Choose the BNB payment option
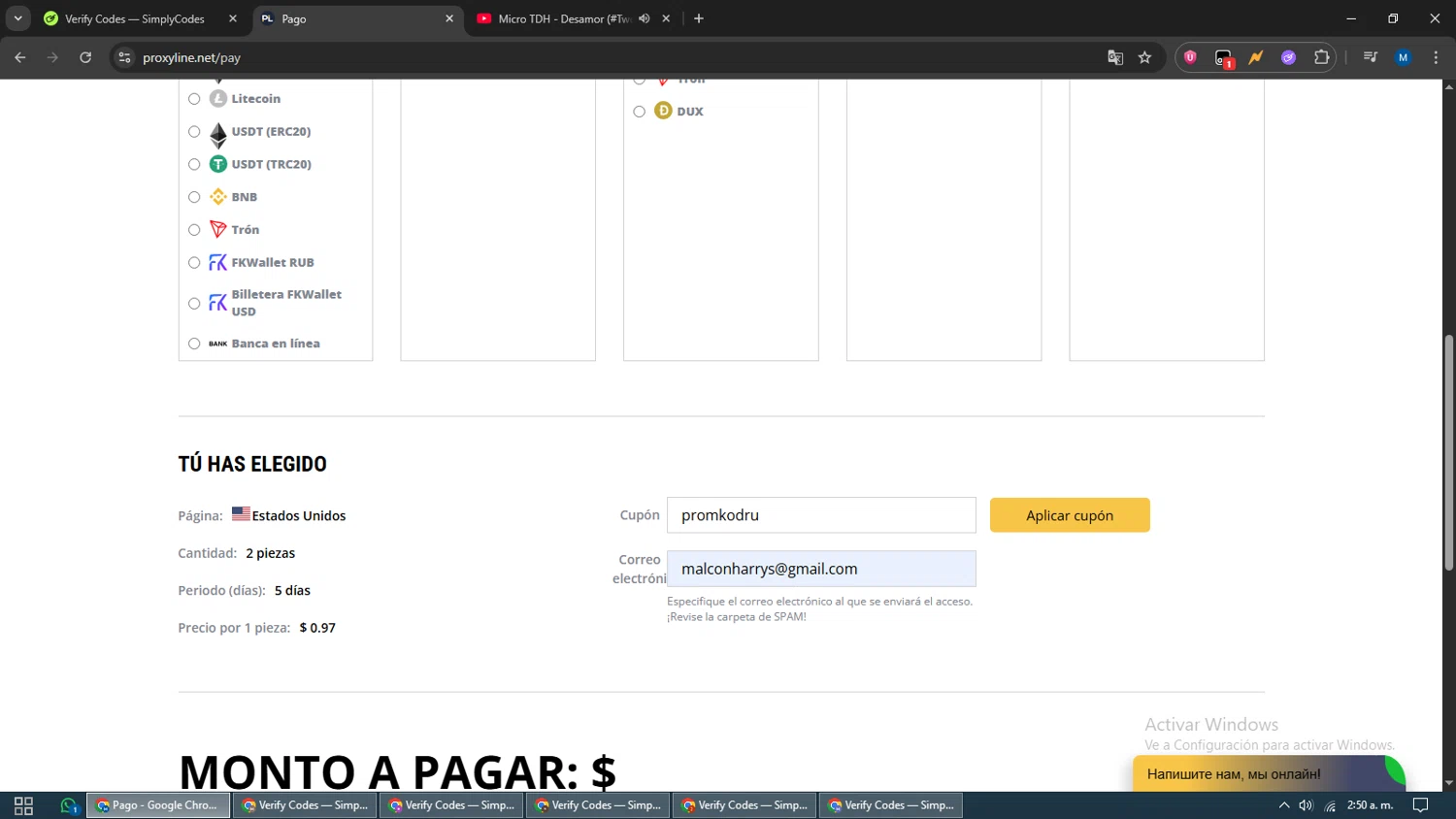1456x819 pixels. click(x=194, y=197)
